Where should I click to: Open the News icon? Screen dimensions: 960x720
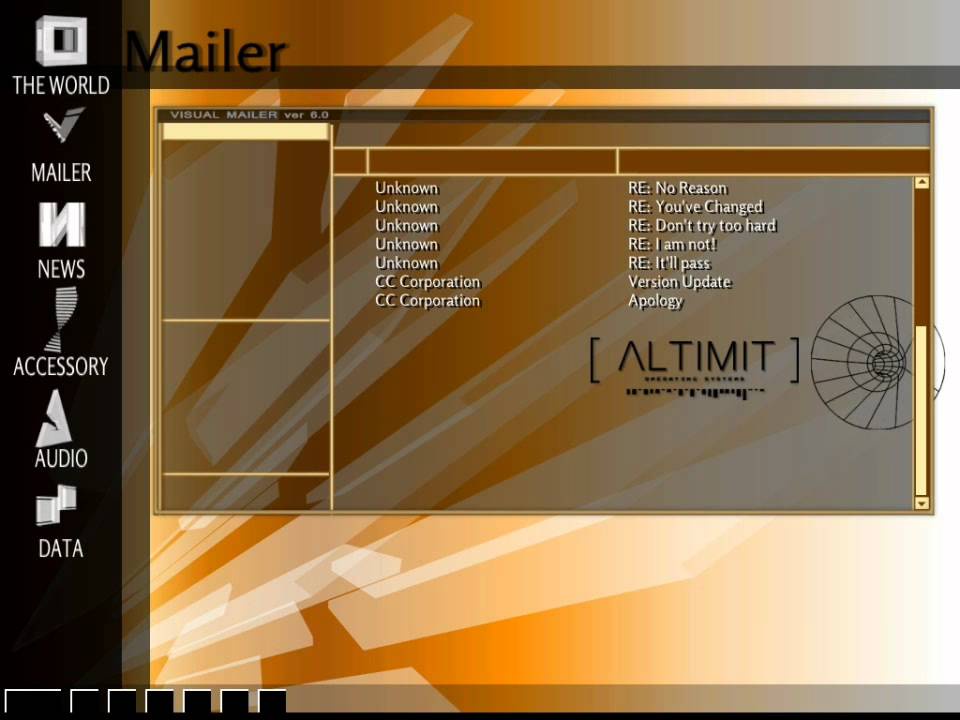[x=62, y=225]
